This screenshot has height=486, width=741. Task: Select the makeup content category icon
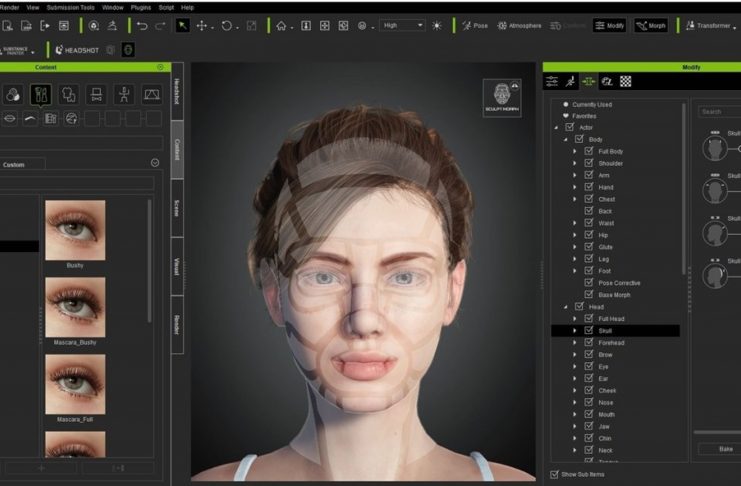(x=41, y=95)
